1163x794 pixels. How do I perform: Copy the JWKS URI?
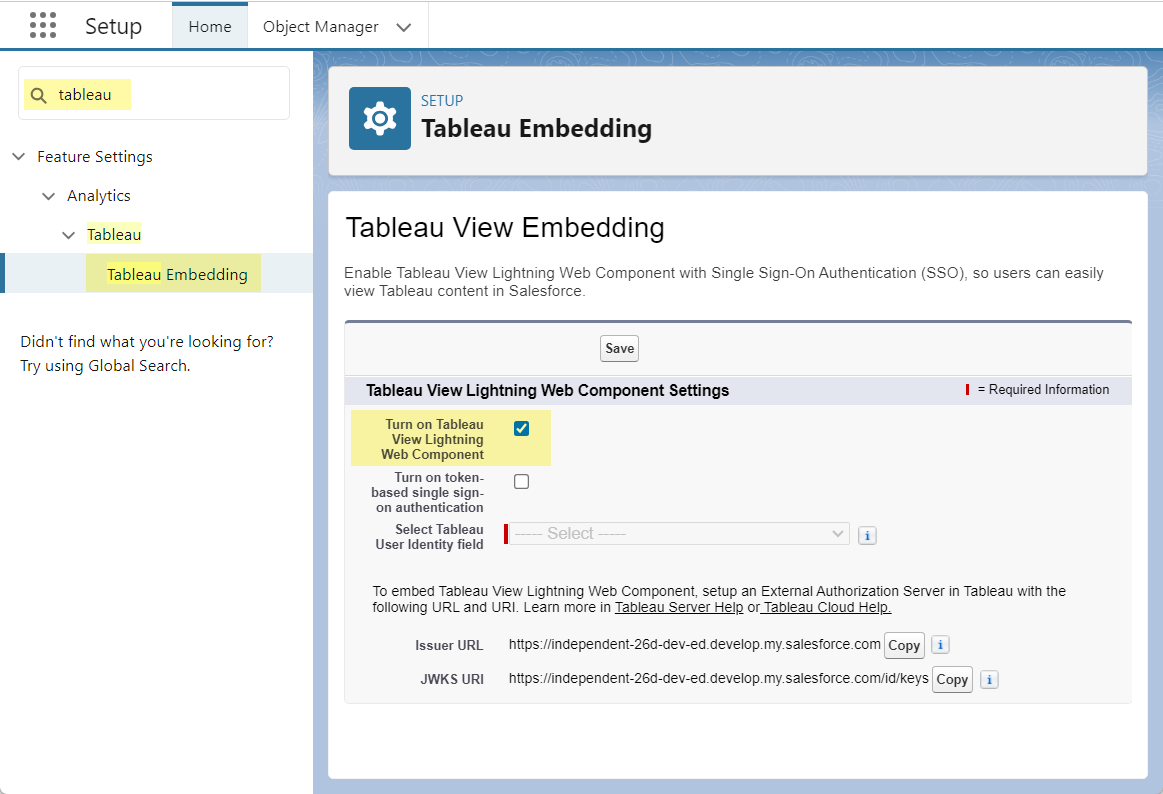click(951, 680)
